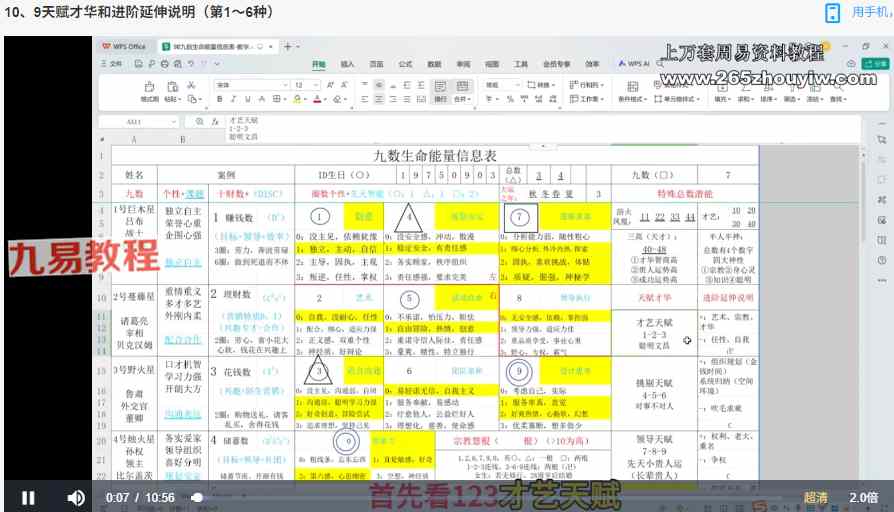Image resolution: width=894 pixels, height=512 pixels.
Task: Click the 粘贴 paste icon
Action: [174, 92]
